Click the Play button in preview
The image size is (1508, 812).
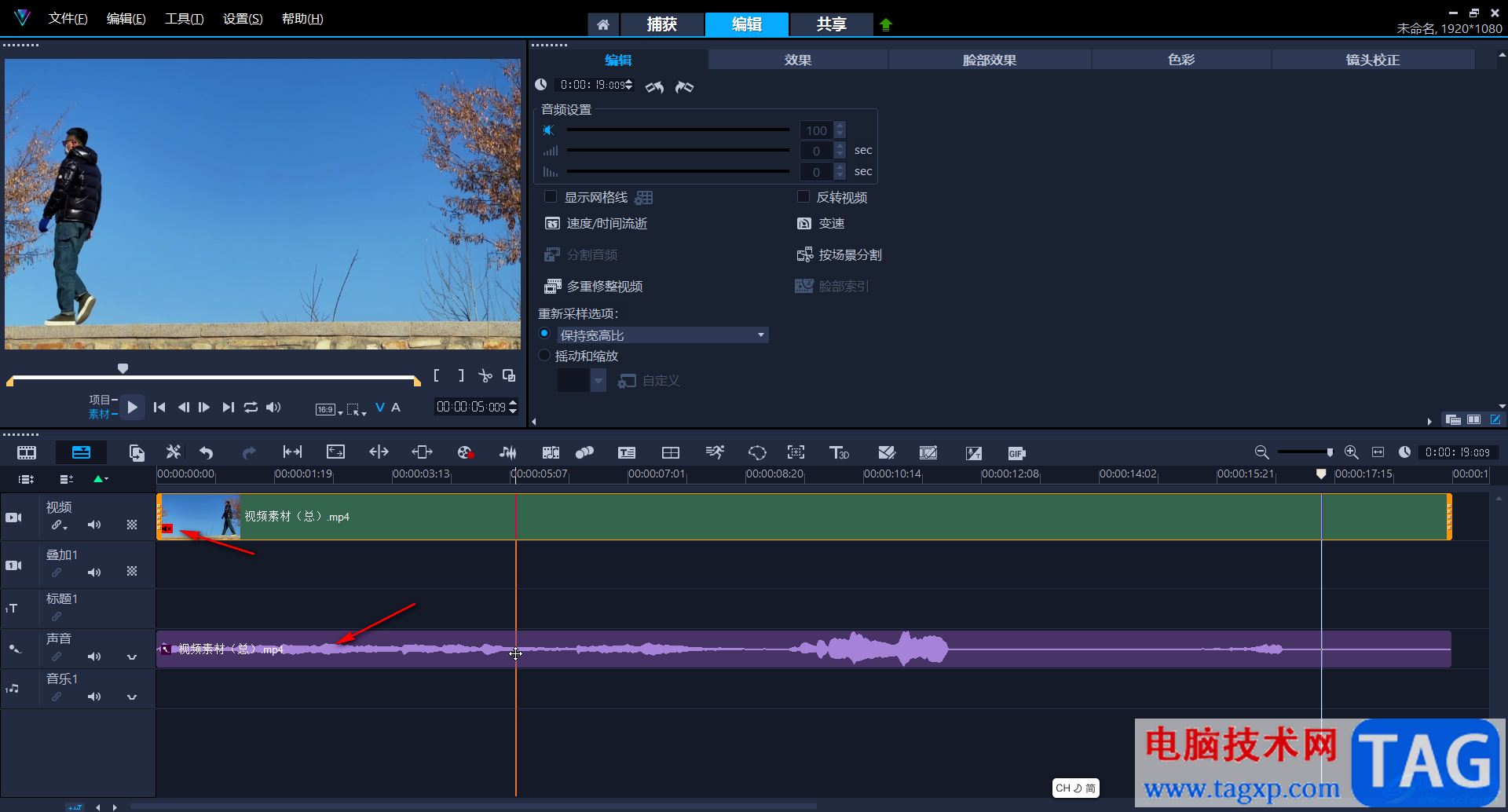coord(132,407)
